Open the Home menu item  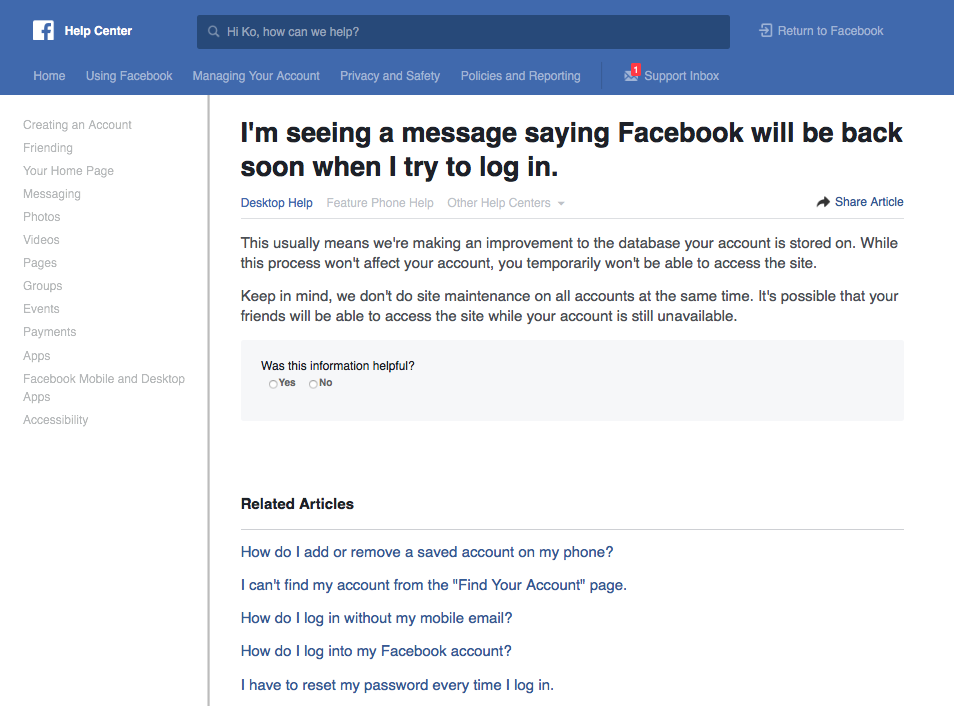tap(49, 76)
